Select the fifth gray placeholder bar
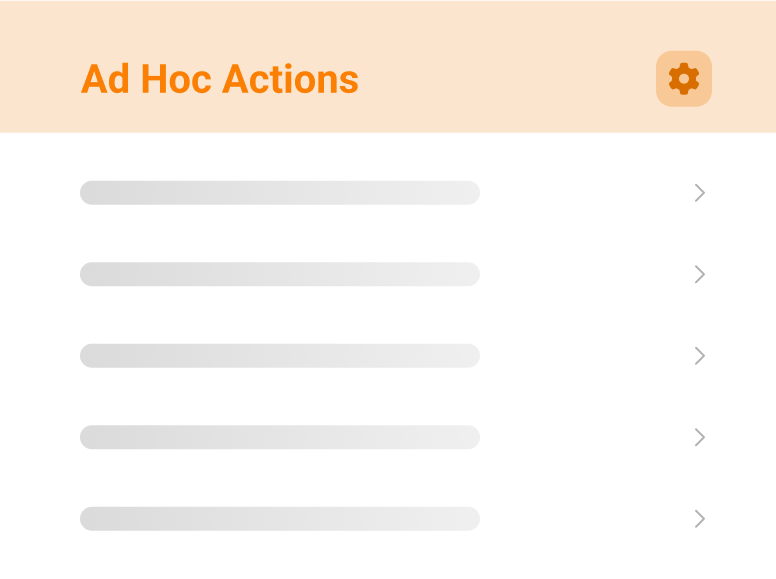The image size is (776, 579). pyautogui.click(x=280, y=519)
